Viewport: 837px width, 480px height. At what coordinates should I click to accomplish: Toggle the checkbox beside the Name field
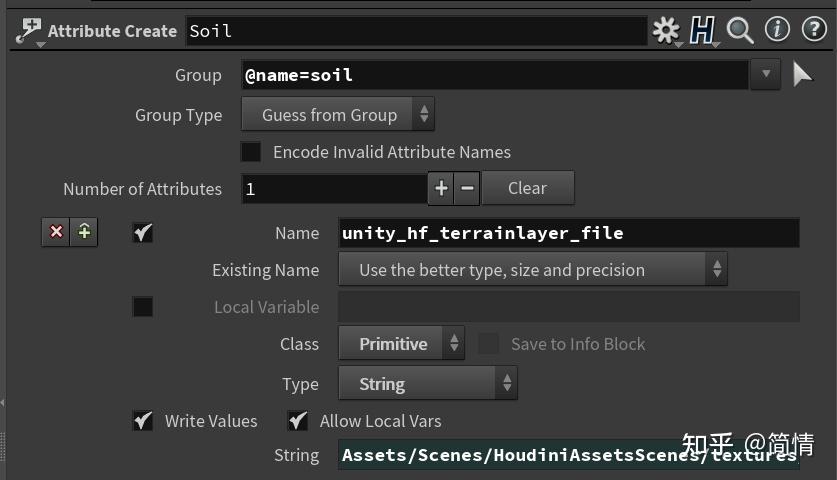(143, 233)
